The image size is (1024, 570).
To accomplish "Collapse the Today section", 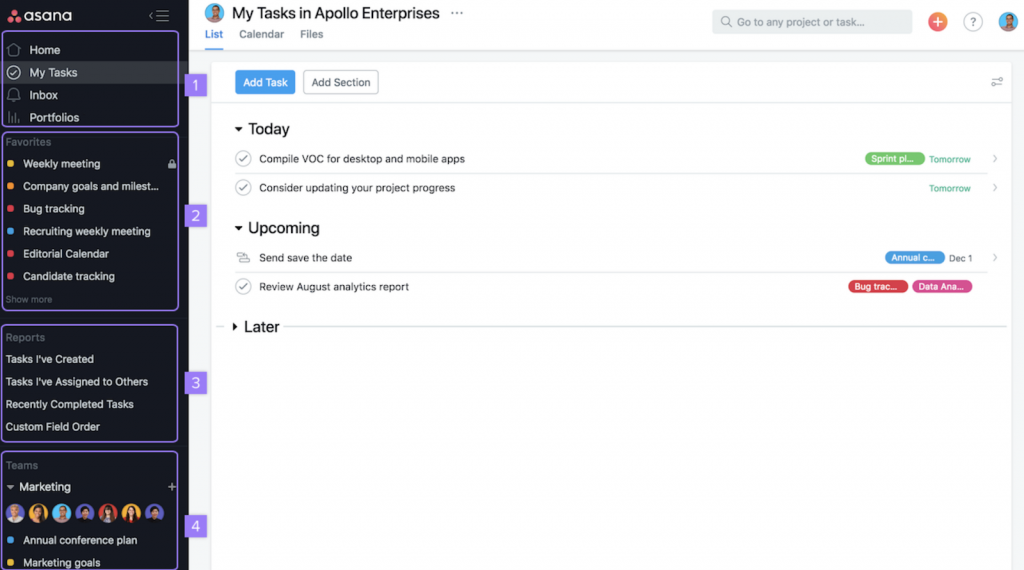I will pos(239,129).
